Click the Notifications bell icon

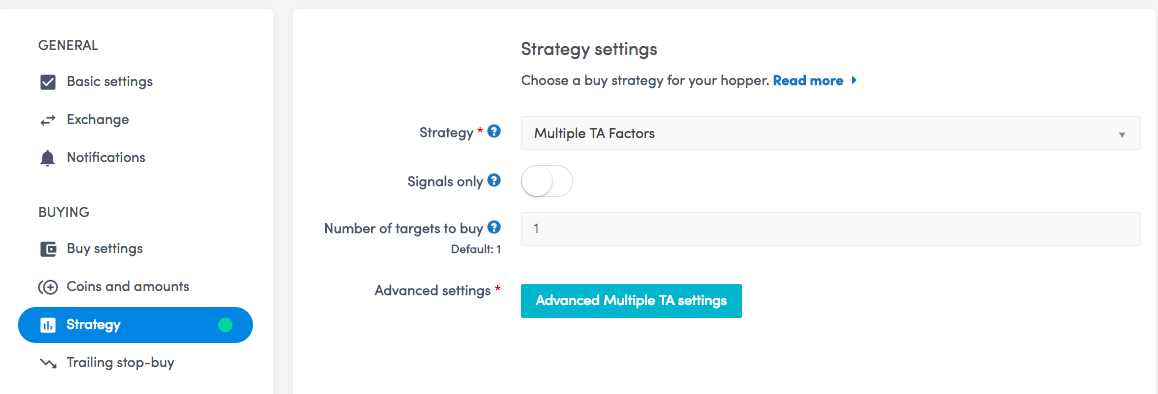(x=48, y=158)
